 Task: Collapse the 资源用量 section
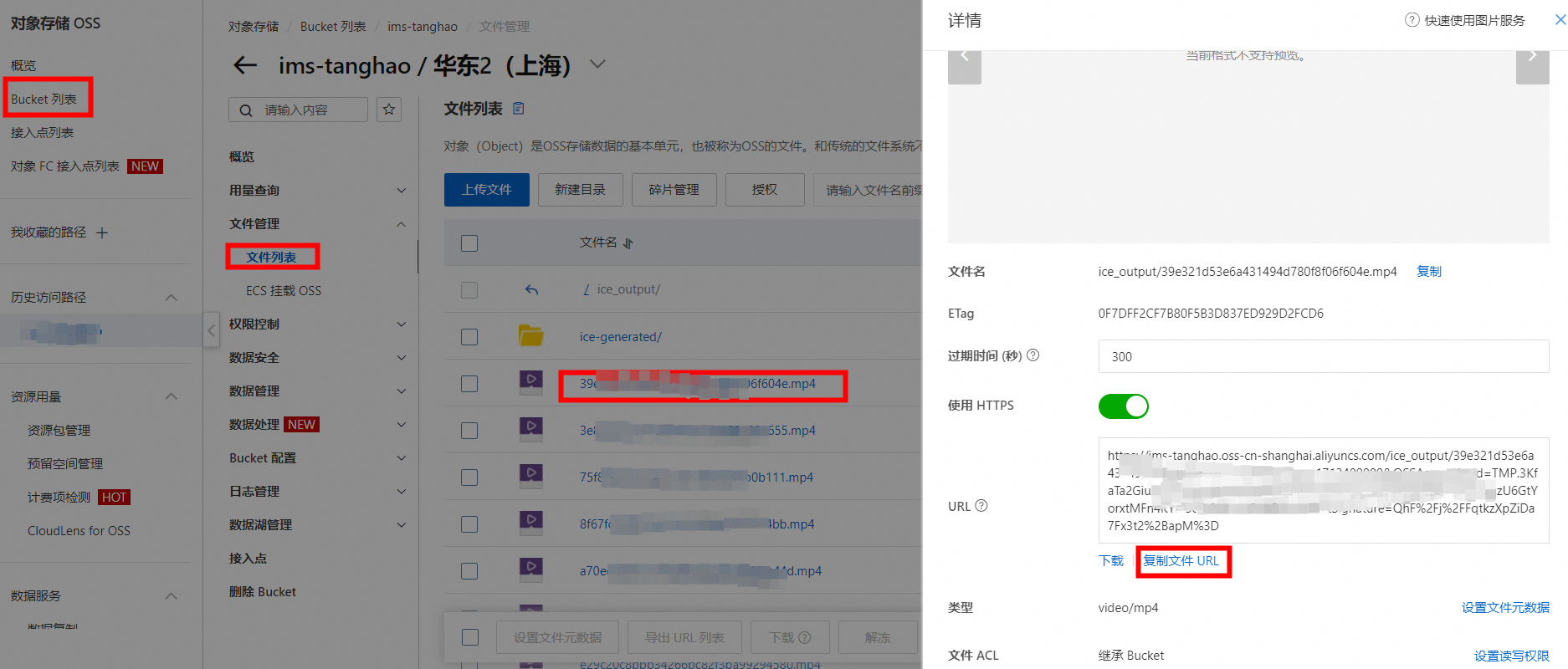pyautogui.click(x=172, y=396)
